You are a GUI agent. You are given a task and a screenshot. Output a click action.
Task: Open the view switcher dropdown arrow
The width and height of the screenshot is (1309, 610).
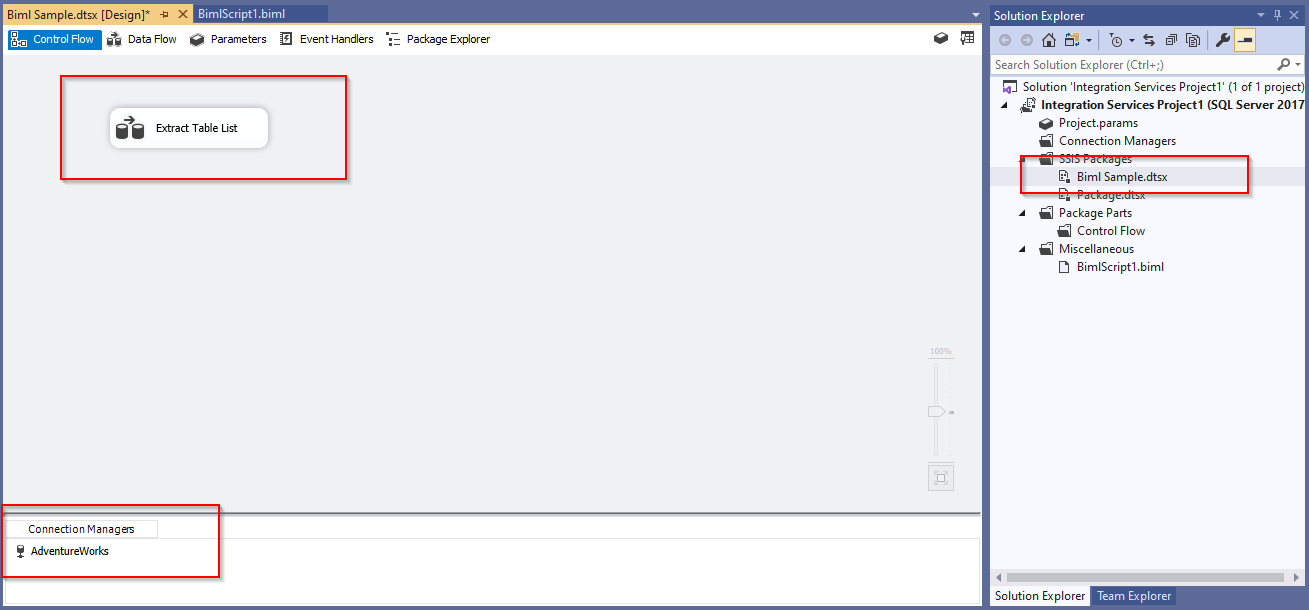1088,41
